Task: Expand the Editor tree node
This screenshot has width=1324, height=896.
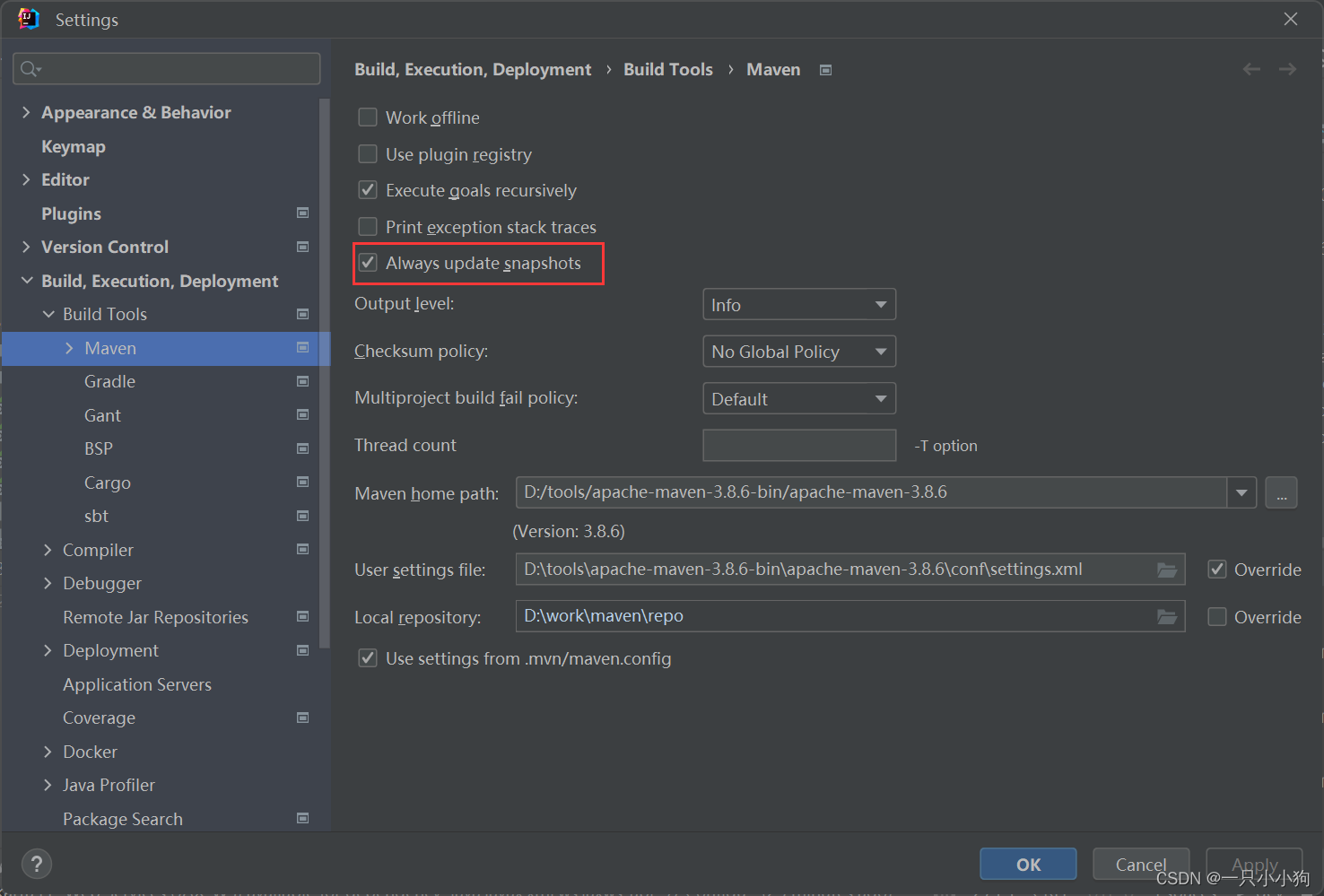Action: coord(26,179)
